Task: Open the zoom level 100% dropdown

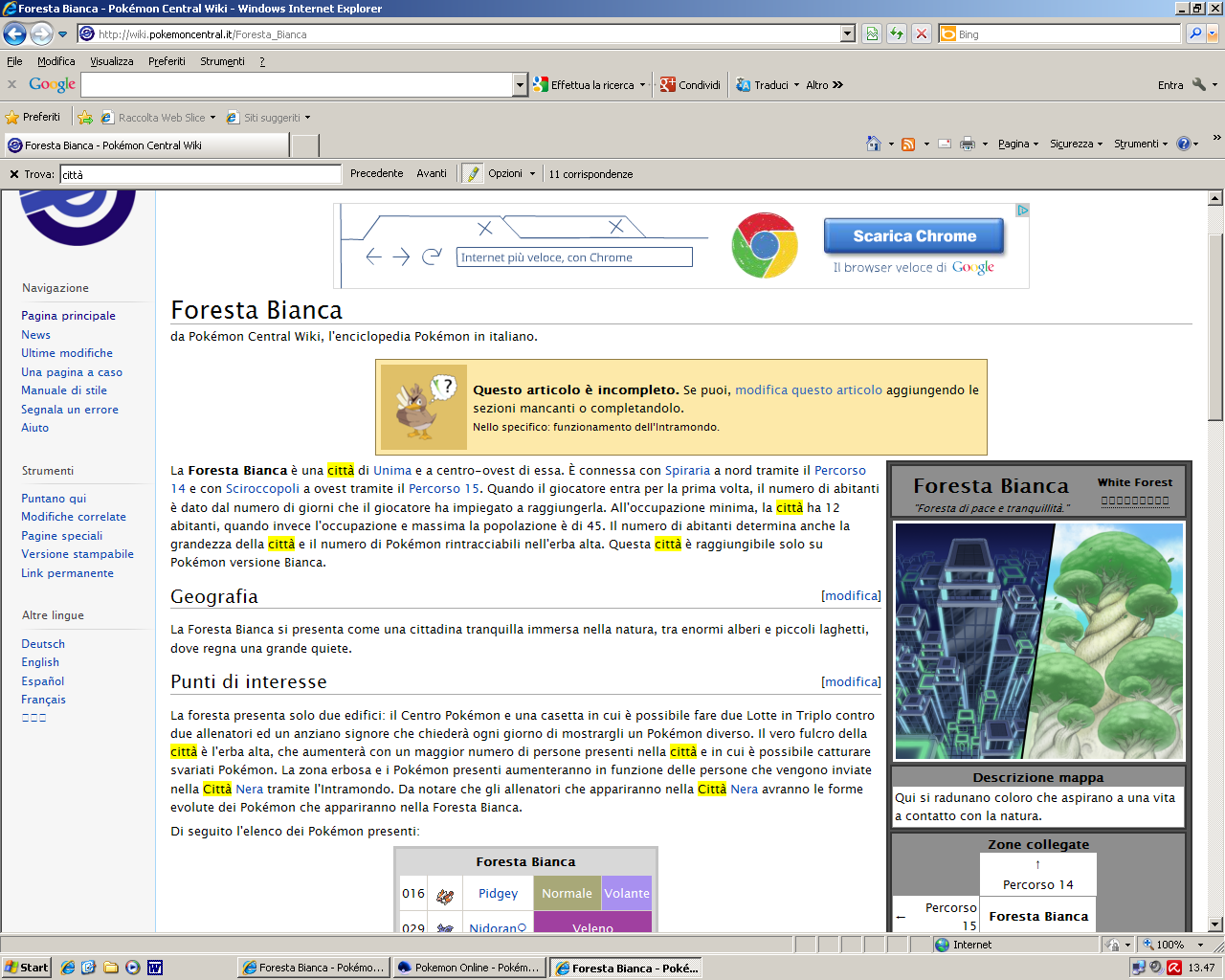Action: coord(1201,945)
